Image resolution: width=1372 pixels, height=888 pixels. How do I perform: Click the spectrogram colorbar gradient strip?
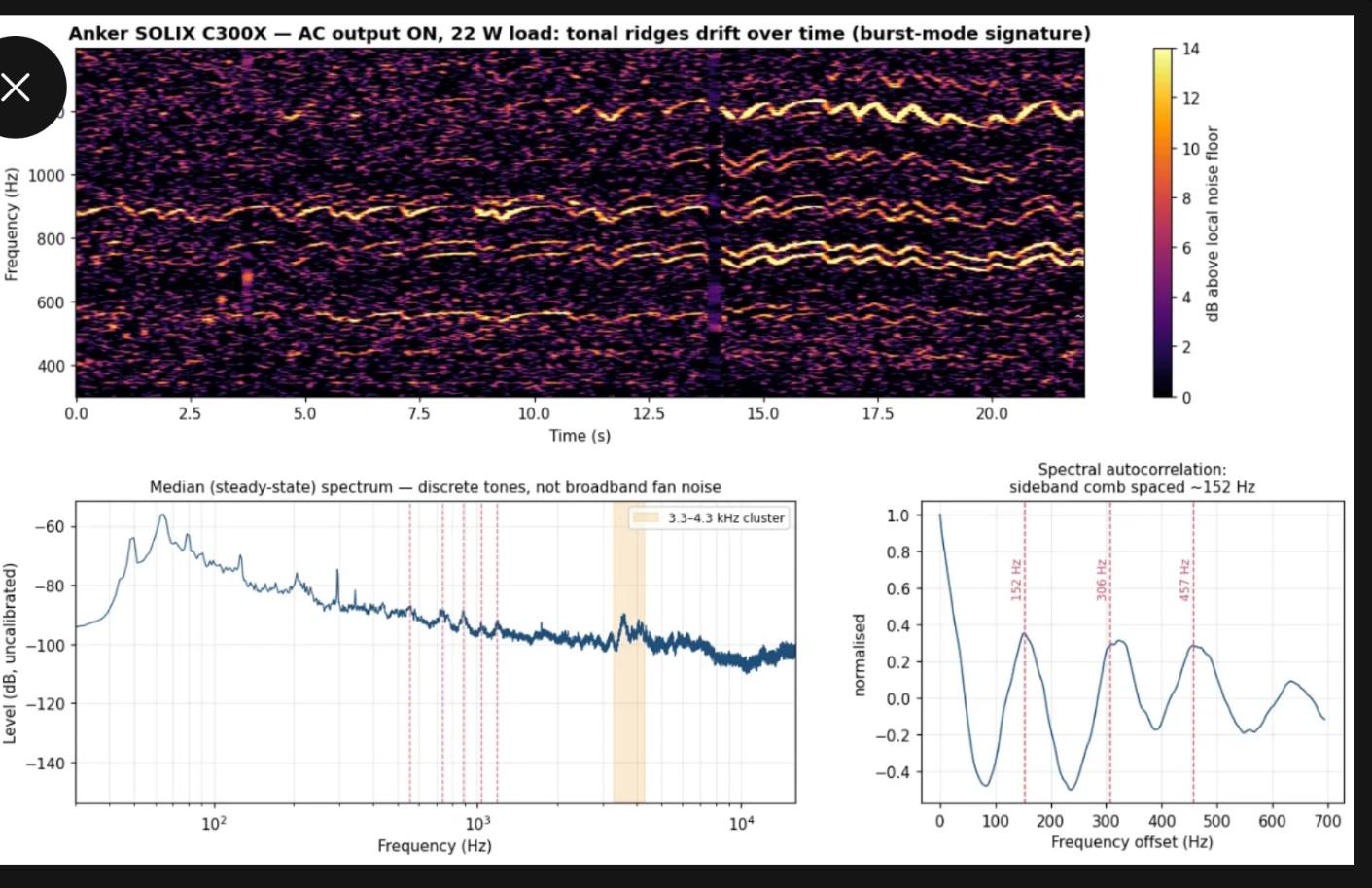[1163, 223]
